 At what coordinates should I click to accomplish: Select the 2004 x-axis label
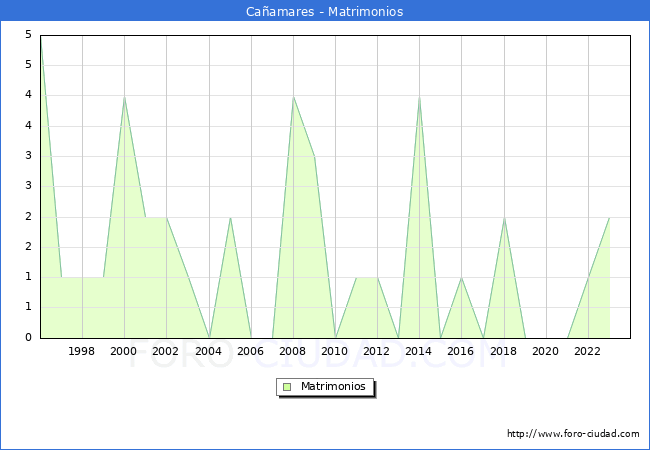208,351
